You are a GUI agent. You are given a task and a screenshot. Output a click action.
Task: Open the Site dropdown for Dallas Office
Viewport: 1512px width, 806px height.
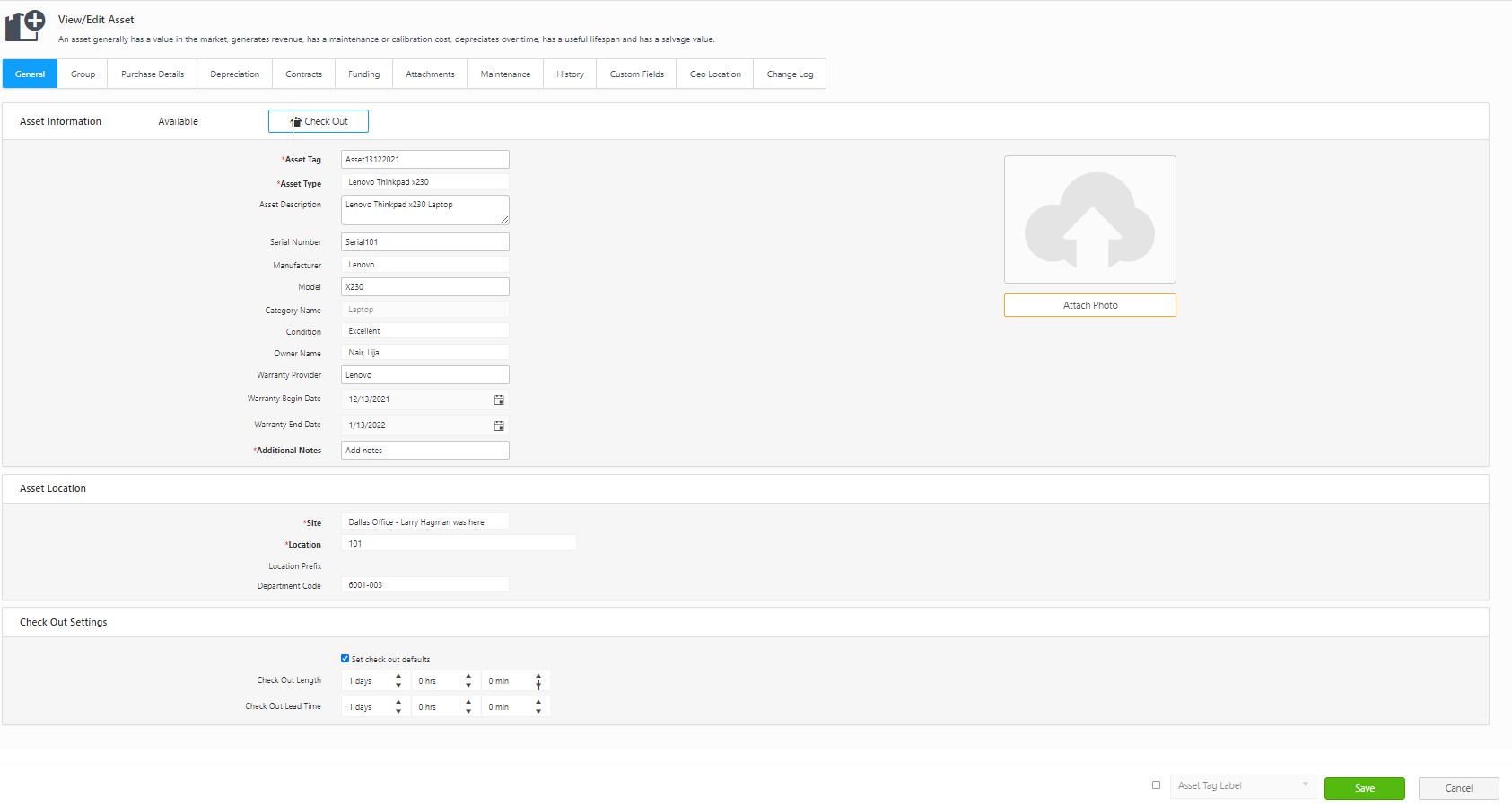coord(424,521)
